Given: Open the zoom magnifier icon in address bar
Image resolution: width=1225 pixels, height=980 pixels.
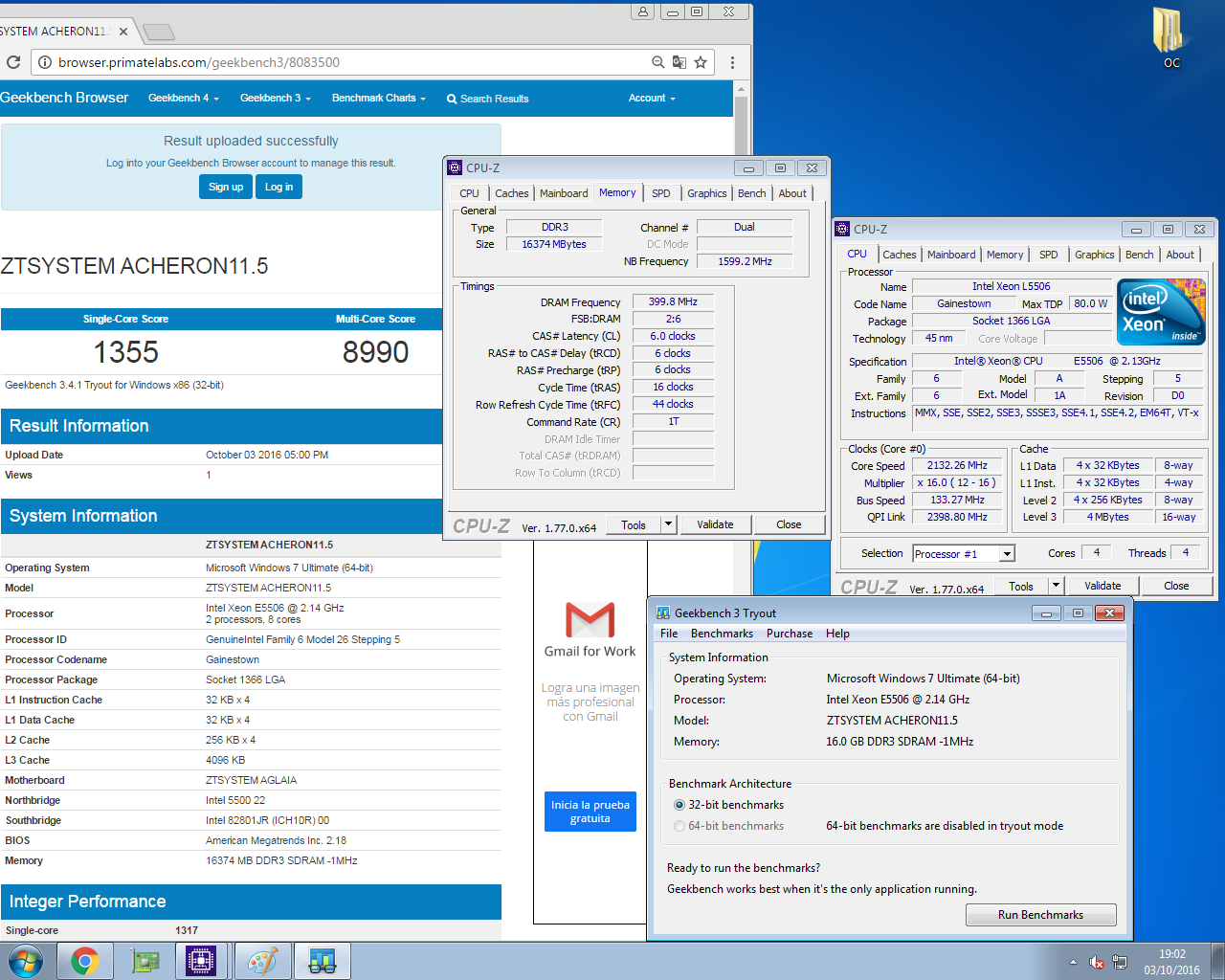Looking at the screenshot, I should click(x=658, y=62).
